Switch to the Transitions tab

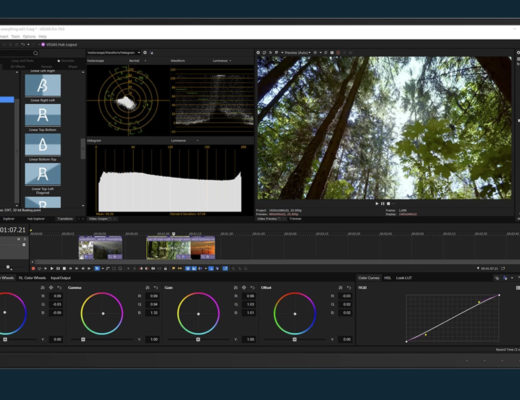click(x=65, y=219)
